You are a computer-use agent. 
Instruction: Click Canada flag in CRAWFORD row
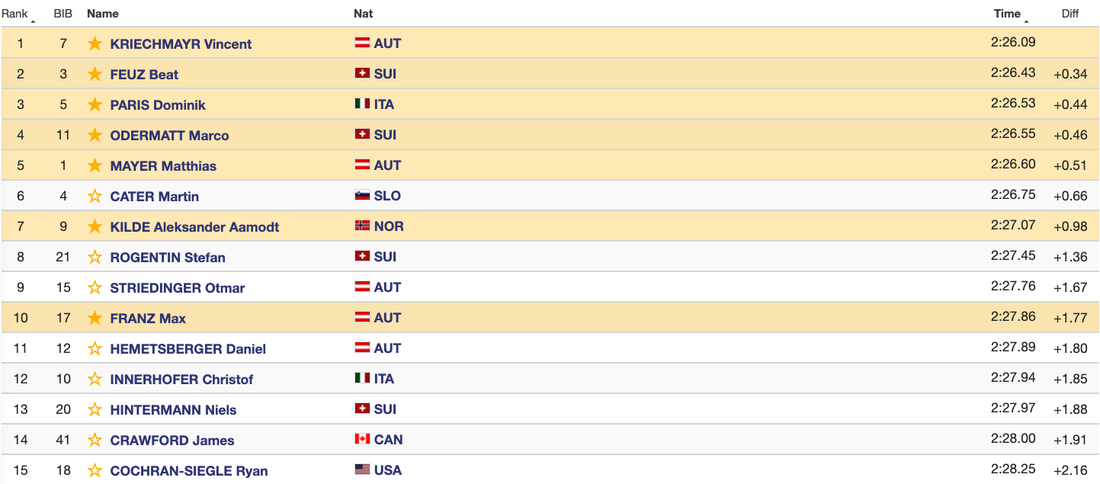pyautogui.click(x=363, y=439)
